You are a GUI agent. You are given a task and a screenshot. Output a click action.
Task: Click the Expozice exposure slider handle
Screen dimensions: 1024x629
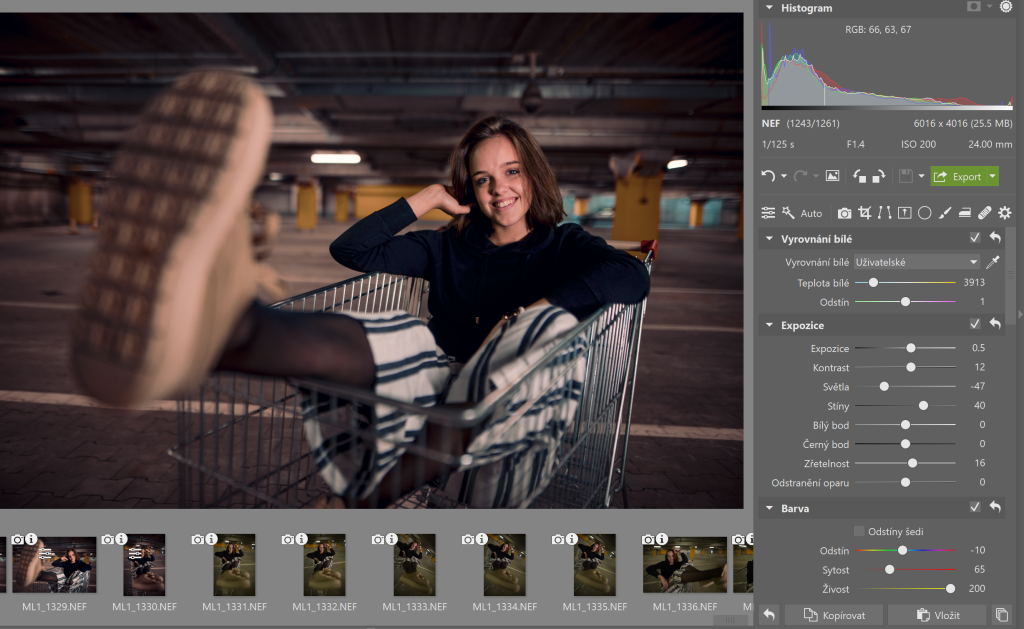point(911,348)
